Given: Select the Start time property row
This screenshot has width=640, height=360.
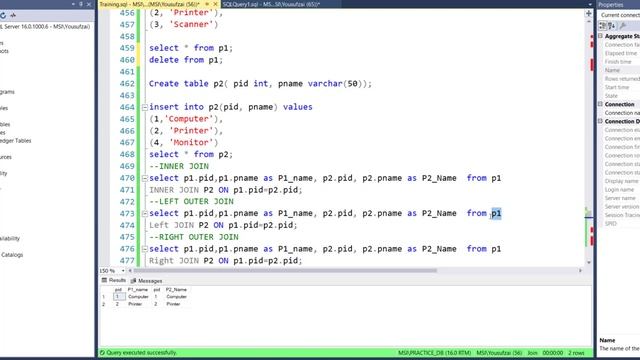Looking at the screenshot, I should click(622, 87).
